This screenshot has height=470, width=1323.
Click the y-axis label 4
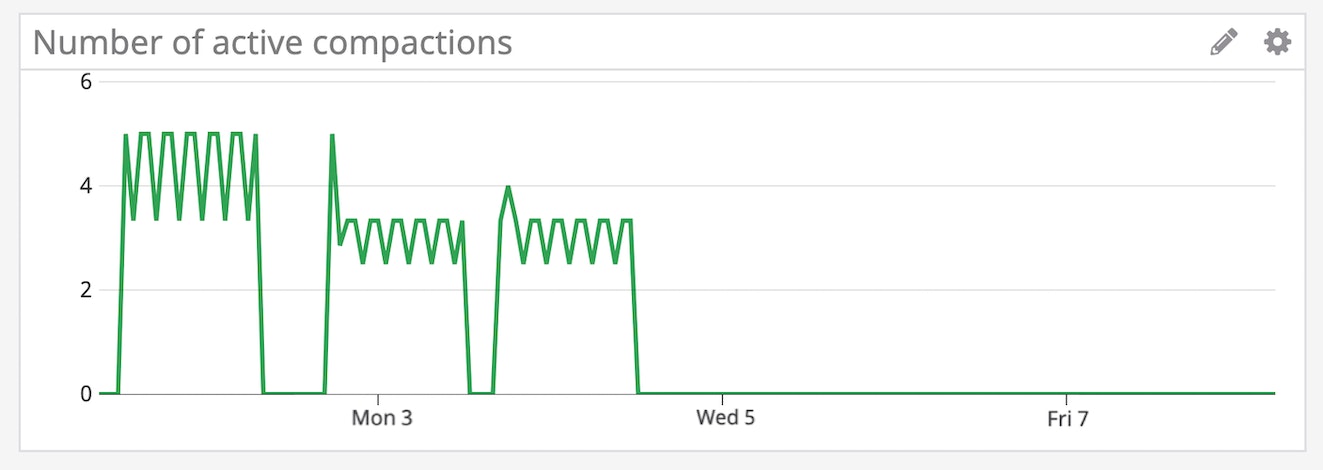click(x=86, y=186)
